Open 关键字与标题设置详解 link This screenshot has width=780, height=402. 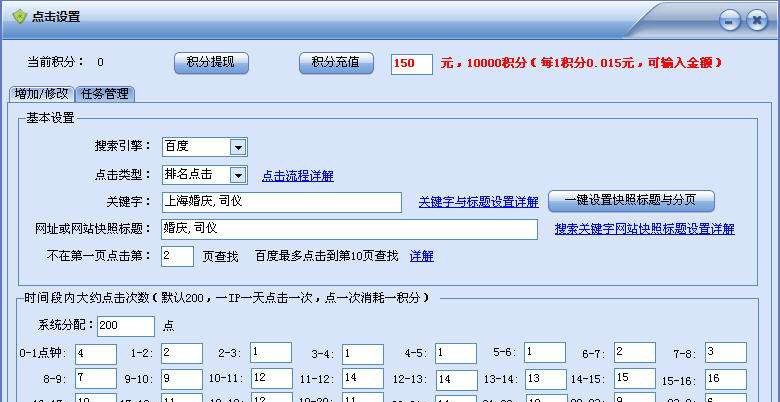479,202
